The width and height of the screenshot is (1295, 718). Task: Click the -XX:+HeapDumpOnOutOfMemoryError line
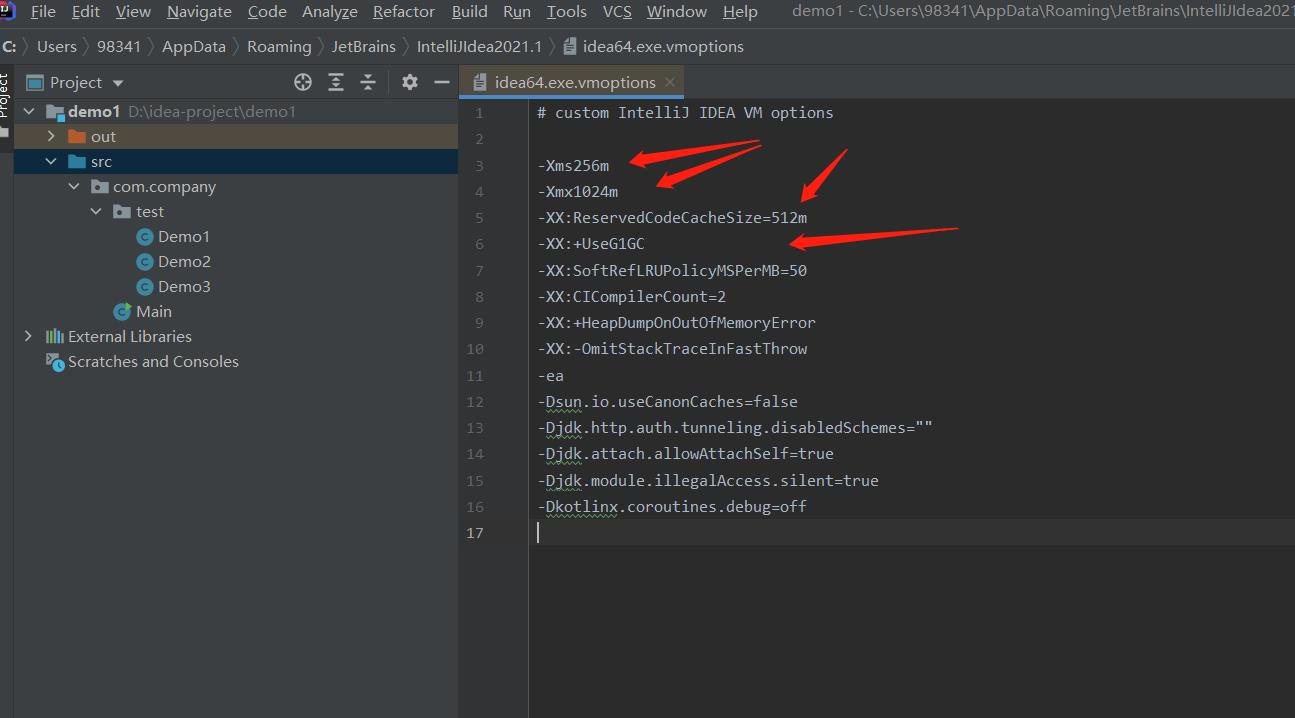pos(677,323)
